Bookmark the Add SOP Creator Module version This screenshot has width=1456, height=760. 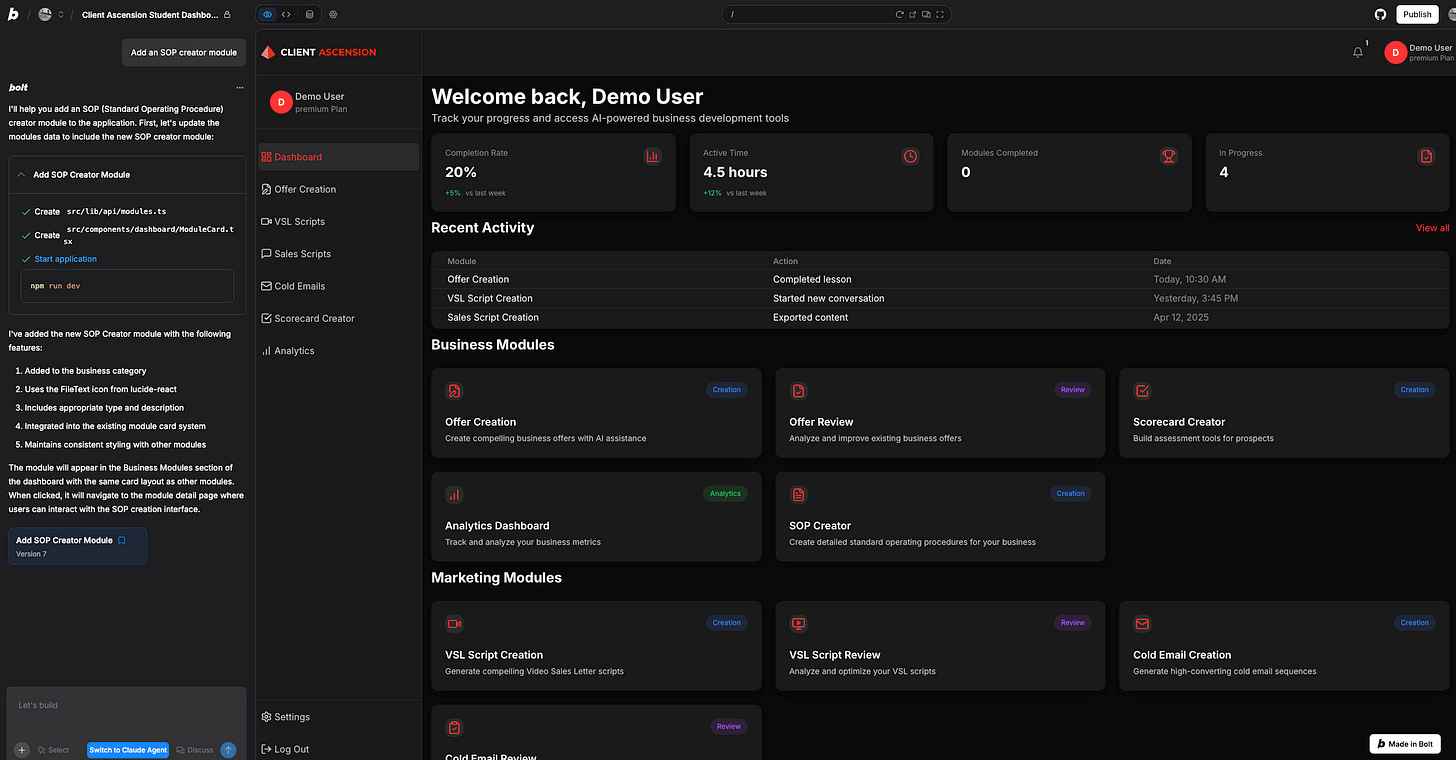pos(122,540)
